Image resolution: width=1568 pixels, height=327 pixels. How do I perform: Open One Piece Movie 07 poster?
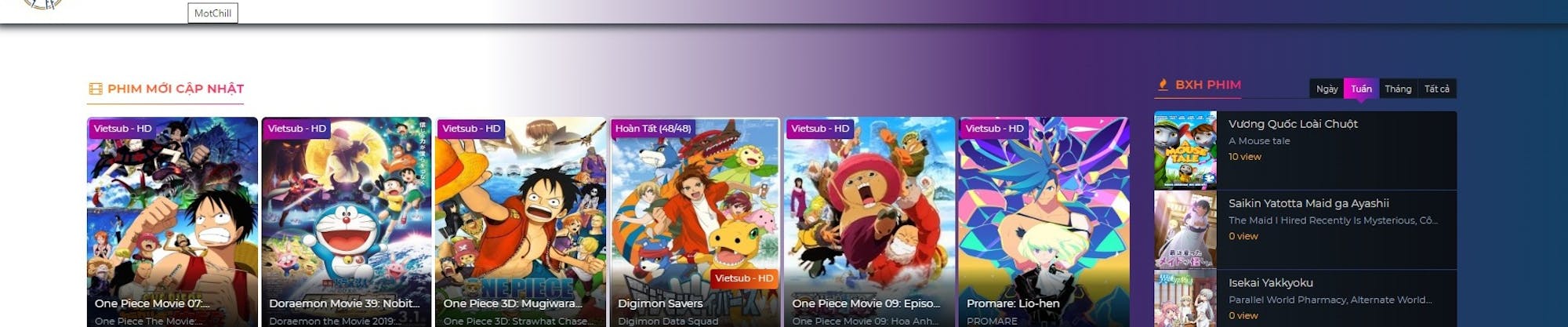[172, 222]
